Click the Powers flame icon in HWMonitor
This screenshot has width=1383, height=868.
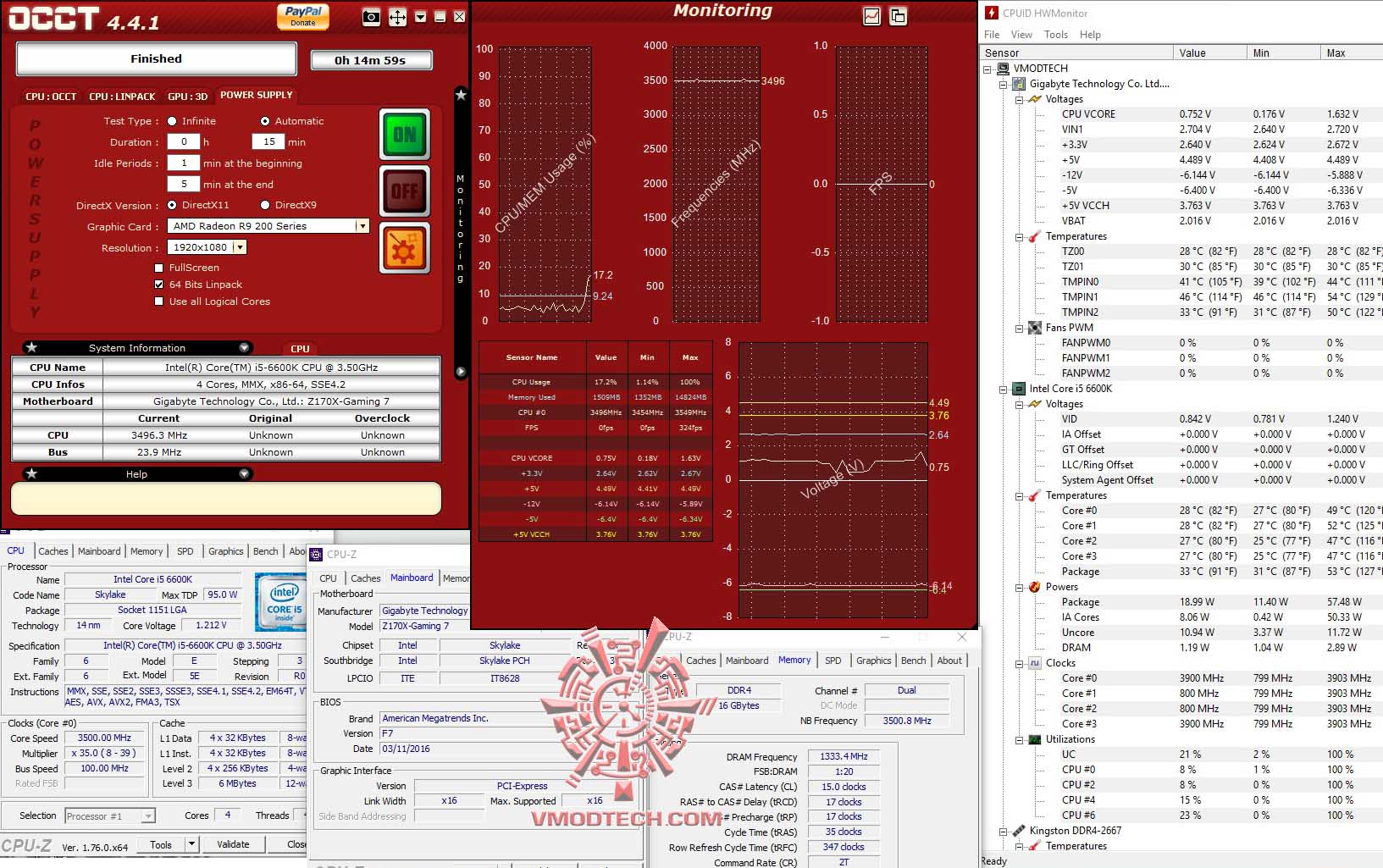(x=1034, y=587)
